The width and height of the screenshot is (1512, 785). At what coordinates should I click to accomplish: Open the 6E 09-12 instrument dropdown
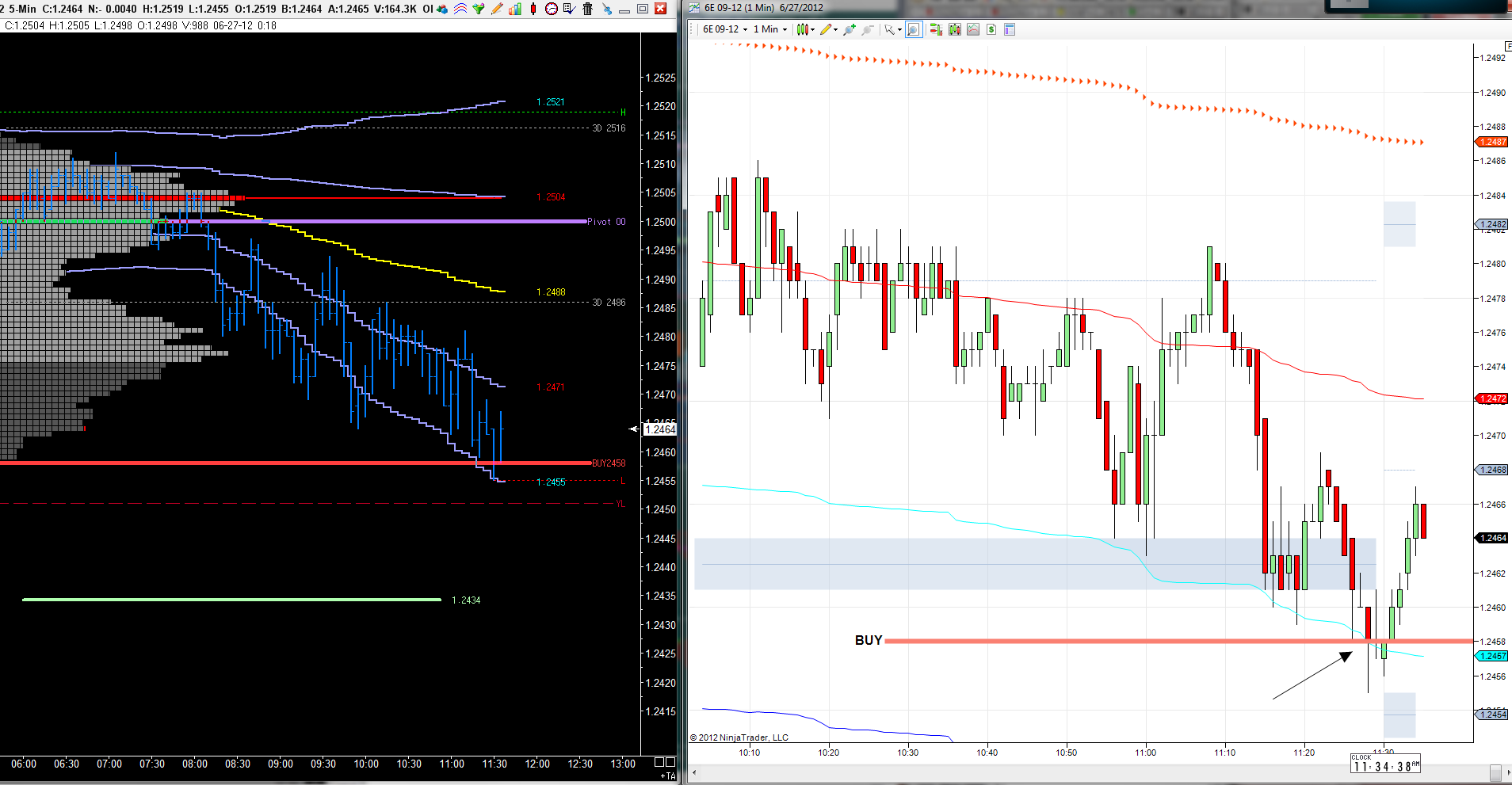[x=725, y=29]
